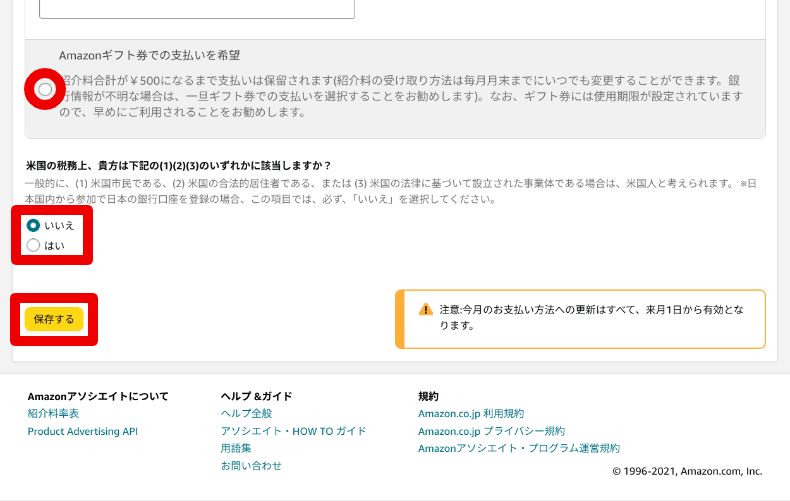Open the ヘルプ全般 link
Screen dimensions: 790x501
246,413
